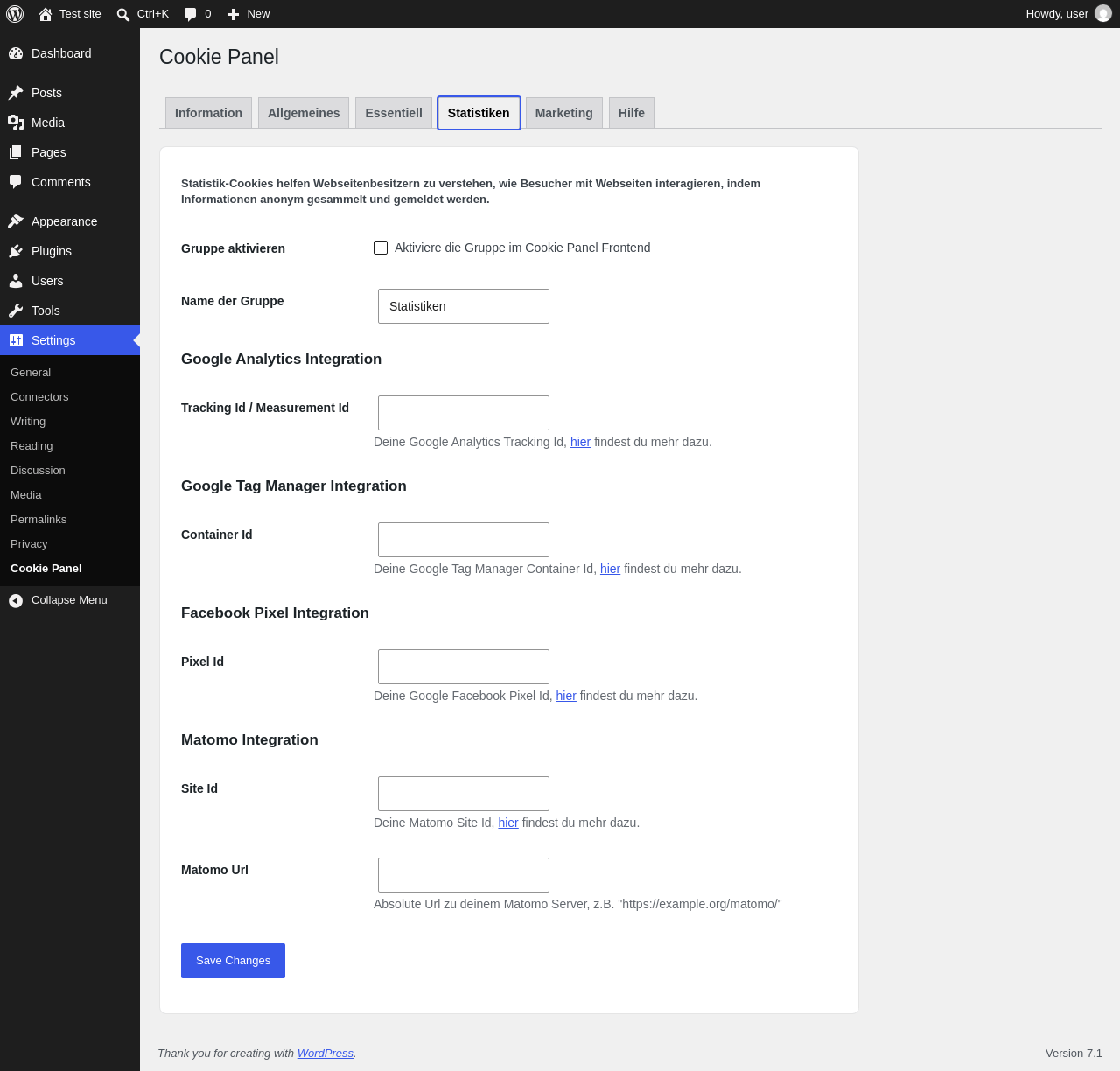This screenshot has height=1071, width=1120.
Task: Click the plus icon for New
Action: click(233, 14)
